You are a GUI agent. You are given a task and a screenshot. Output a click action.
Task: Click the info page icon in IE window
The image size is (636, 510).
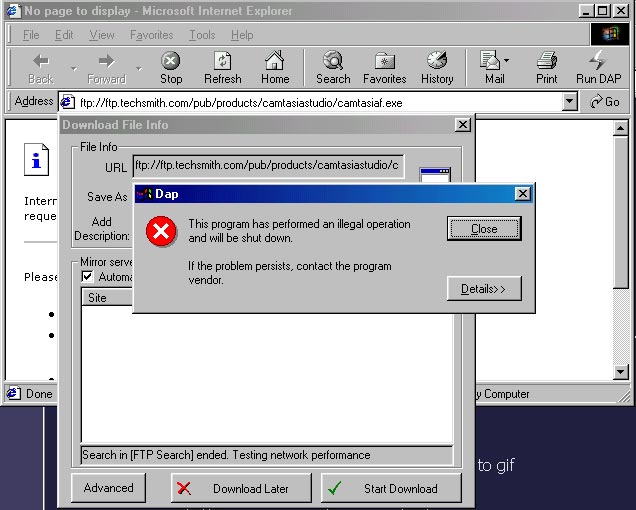click(37, 159)
